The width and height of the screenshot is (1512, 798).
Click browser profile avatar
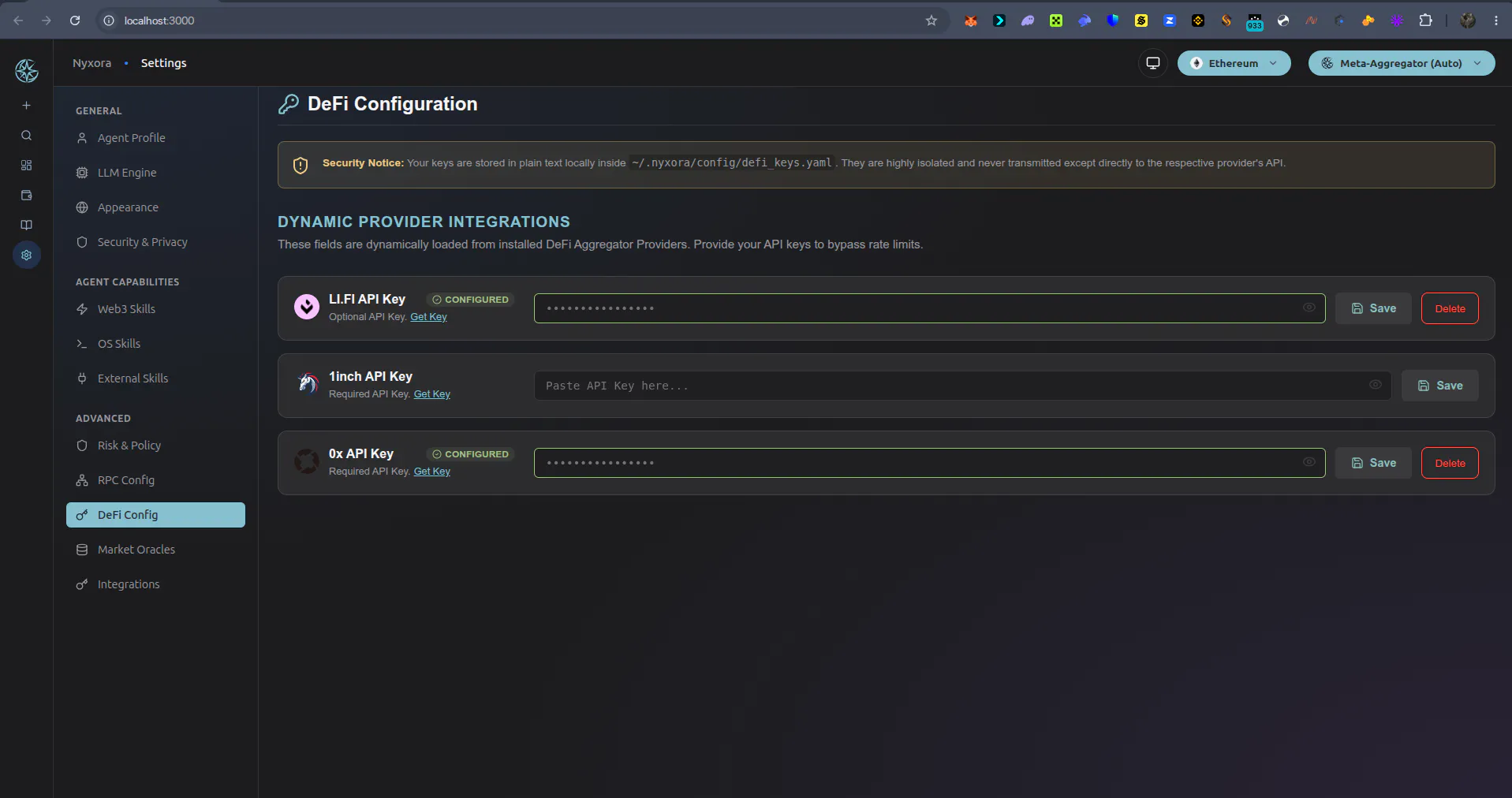1468,21
